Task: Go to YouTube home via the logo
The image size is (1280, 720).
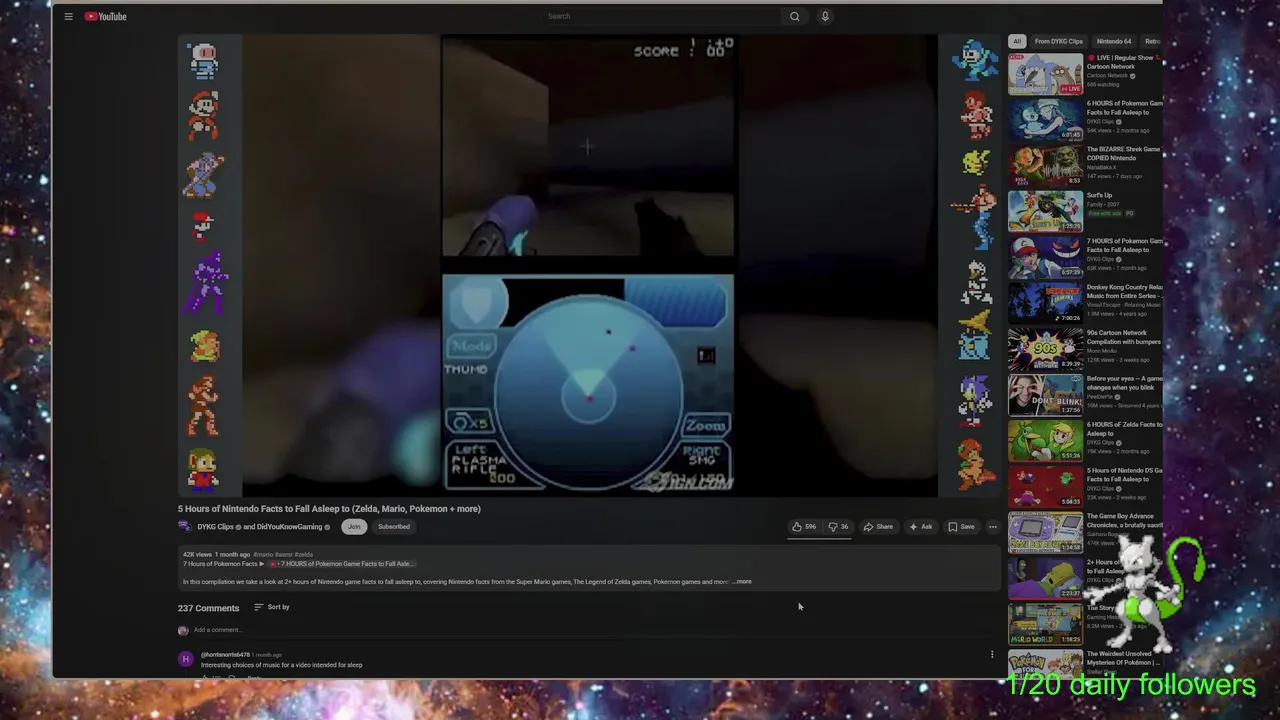Action: click(105, 16)
